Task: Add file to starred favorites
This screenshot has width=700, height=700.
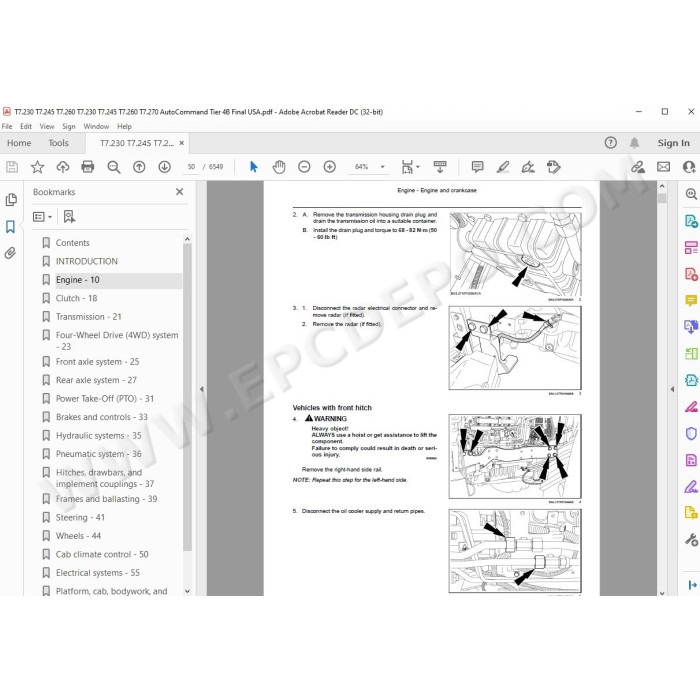Action: [x=37, y=167]
